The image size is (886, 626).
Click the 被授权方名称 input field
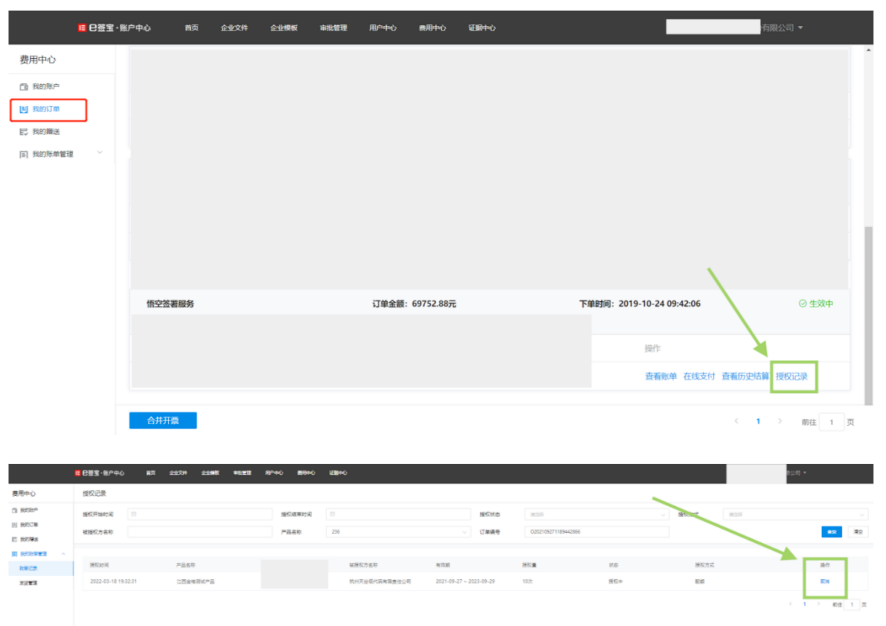(200, 532)
